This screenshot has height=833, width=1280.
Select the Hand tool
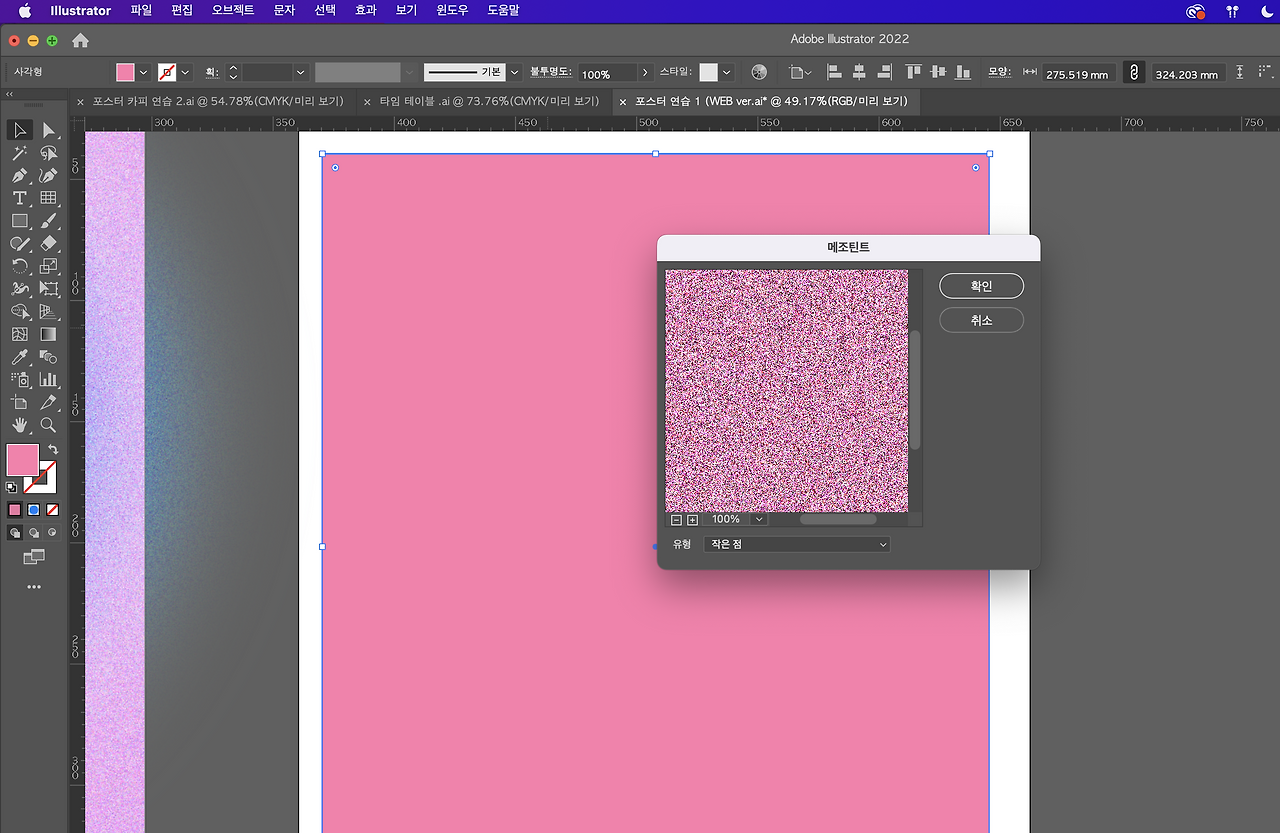[19, 425]
